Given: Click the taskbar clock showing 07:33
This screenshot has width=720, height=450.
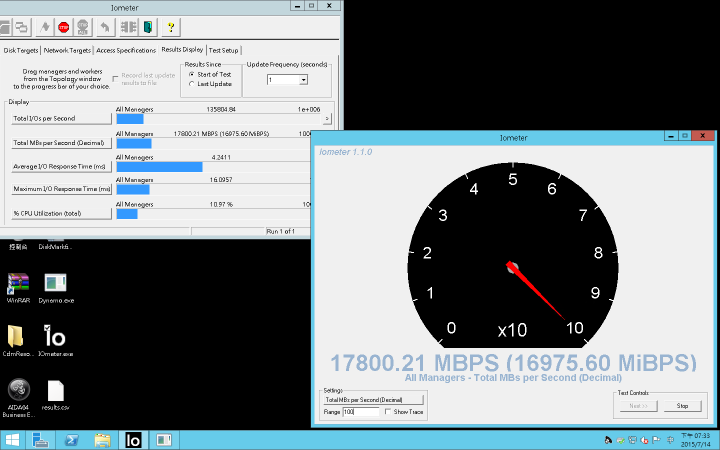Looking at the screenshot, I should point(695,440).
